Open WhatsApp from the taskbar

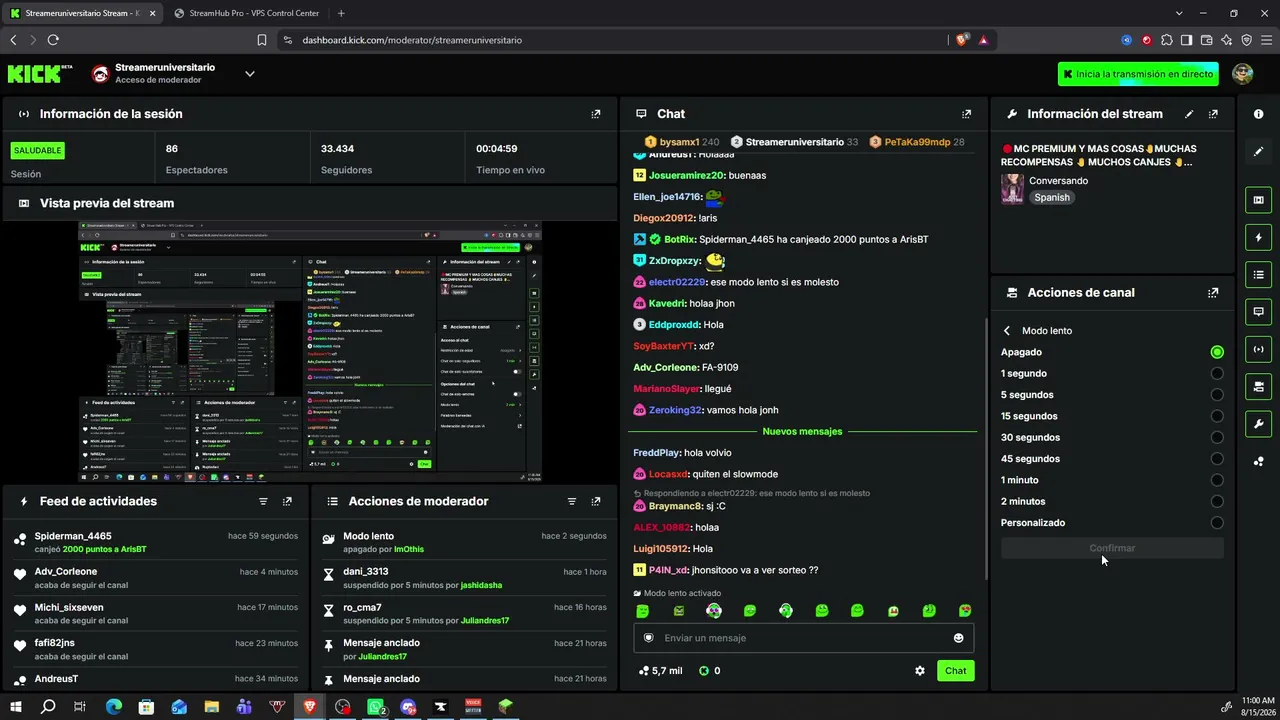(x=376, y=707)
